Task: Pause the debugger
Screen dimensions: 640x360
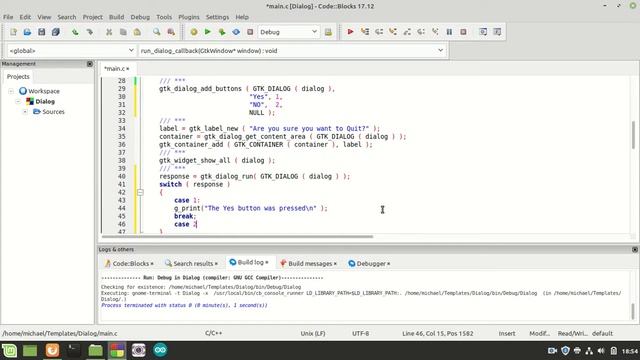Action: (449, 32)
